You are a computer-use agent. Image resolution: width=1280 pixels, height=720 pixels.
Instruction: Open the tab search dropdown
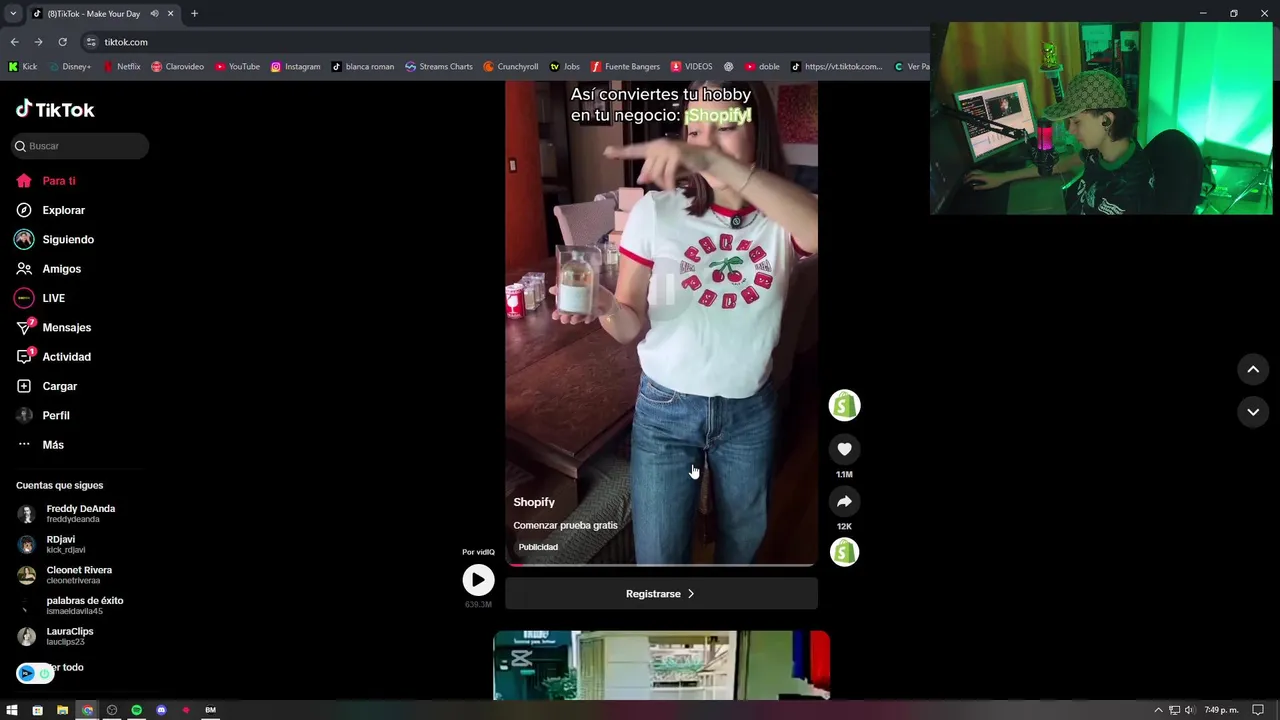tap(12, 14)
